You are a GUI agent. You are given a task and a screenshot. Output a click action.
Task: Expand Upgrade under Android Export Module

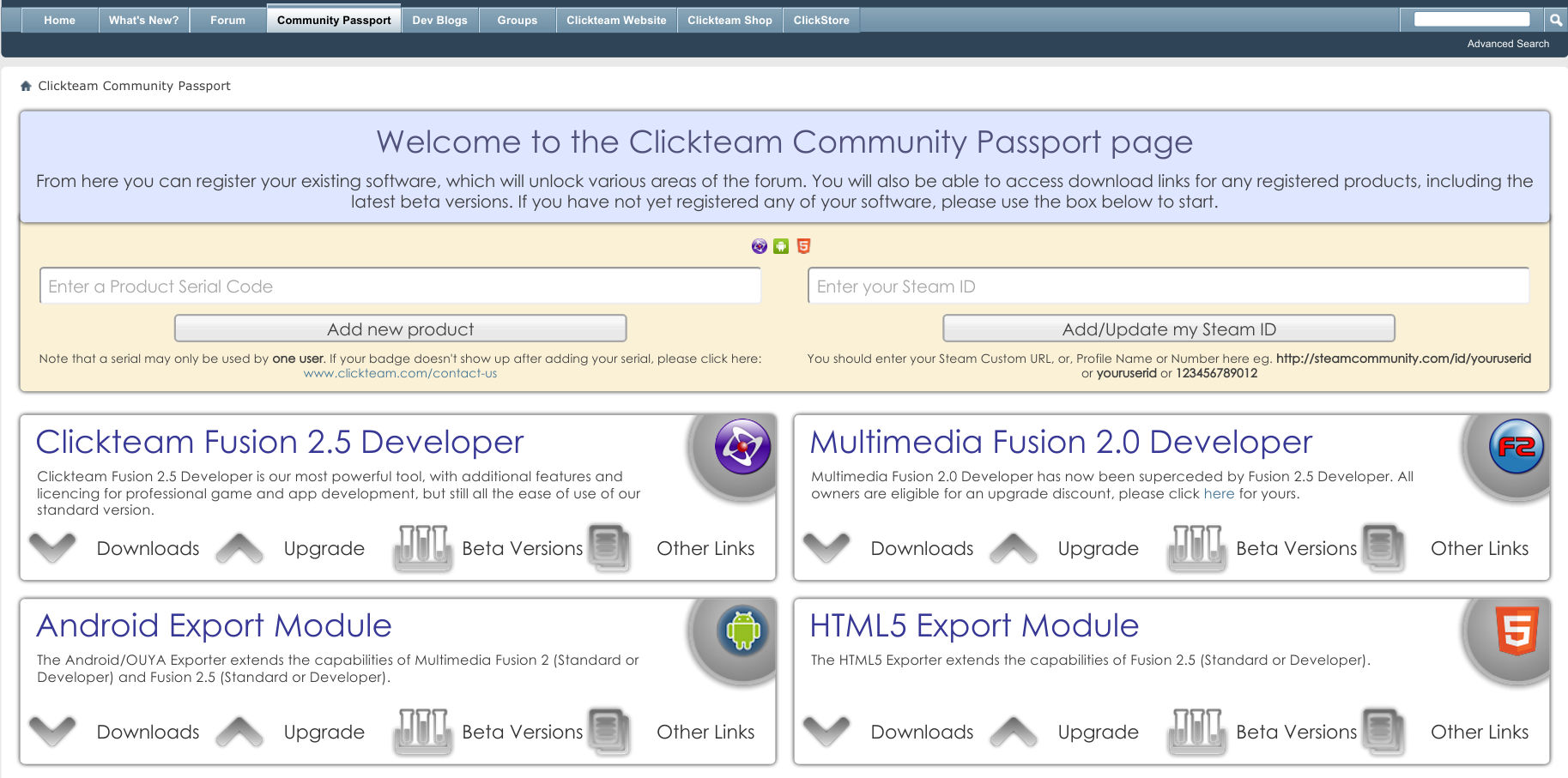(324, 733)
